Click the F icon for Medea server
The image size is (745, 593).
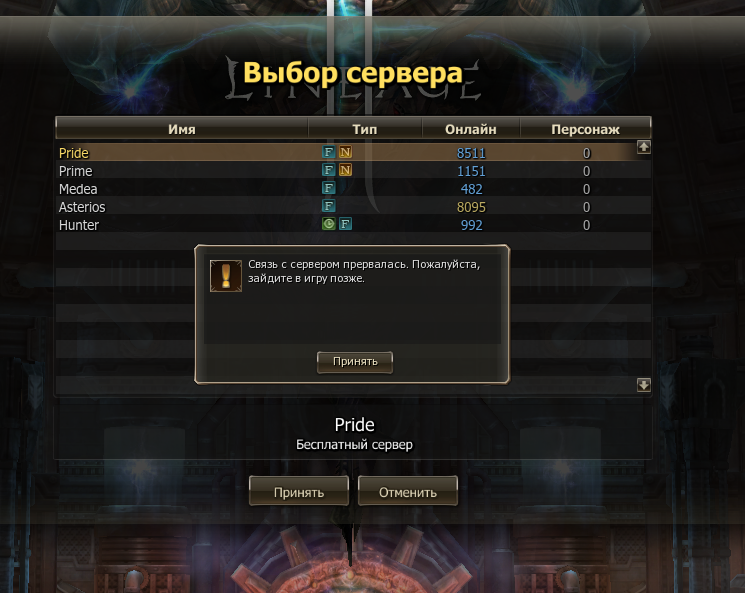(x=328, y=188)
